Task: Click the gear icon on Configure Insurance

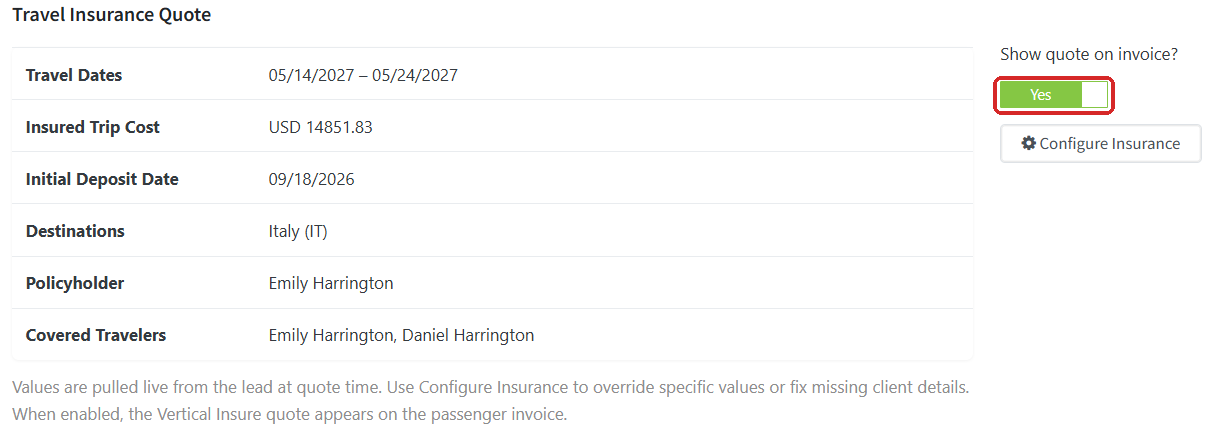Action: 1028,143
